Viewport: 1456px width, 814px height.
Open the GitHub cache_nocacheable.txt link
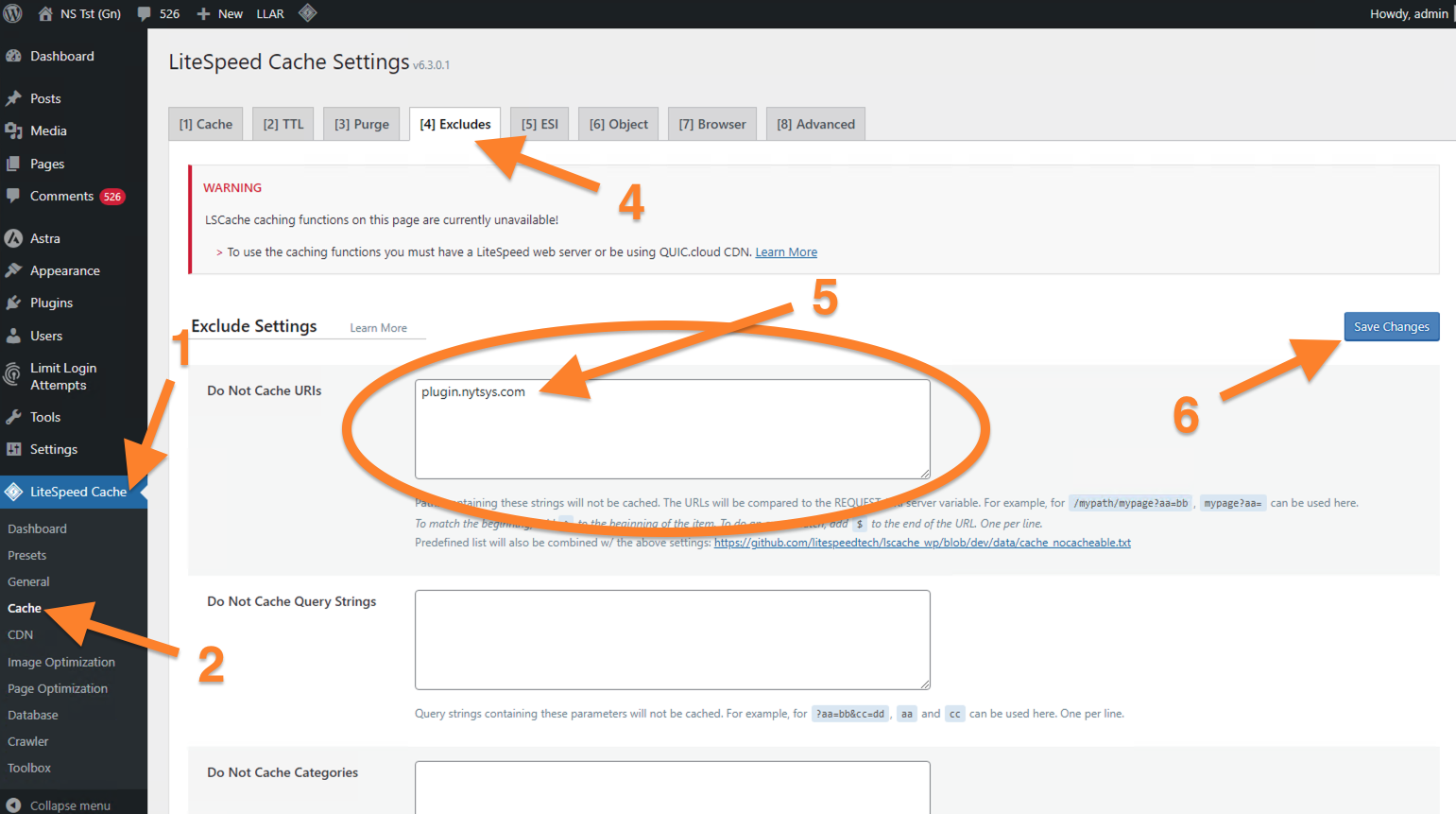(922, 543)
